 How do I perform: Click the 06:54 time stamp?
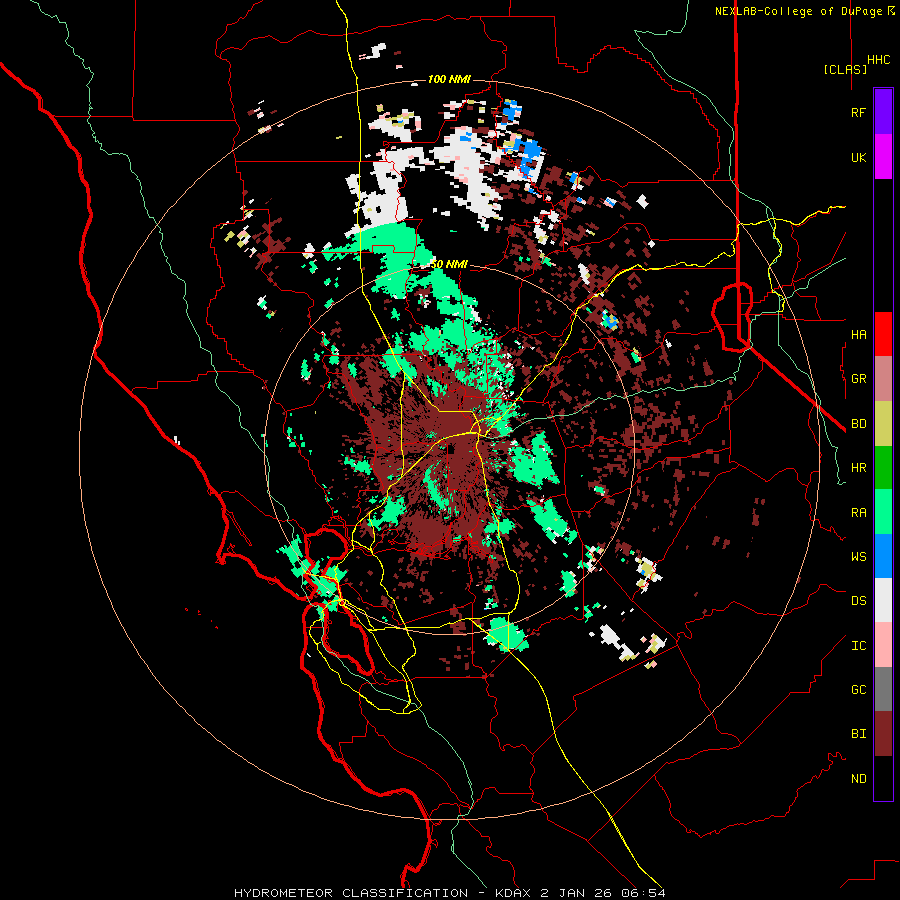coord(642,893)
